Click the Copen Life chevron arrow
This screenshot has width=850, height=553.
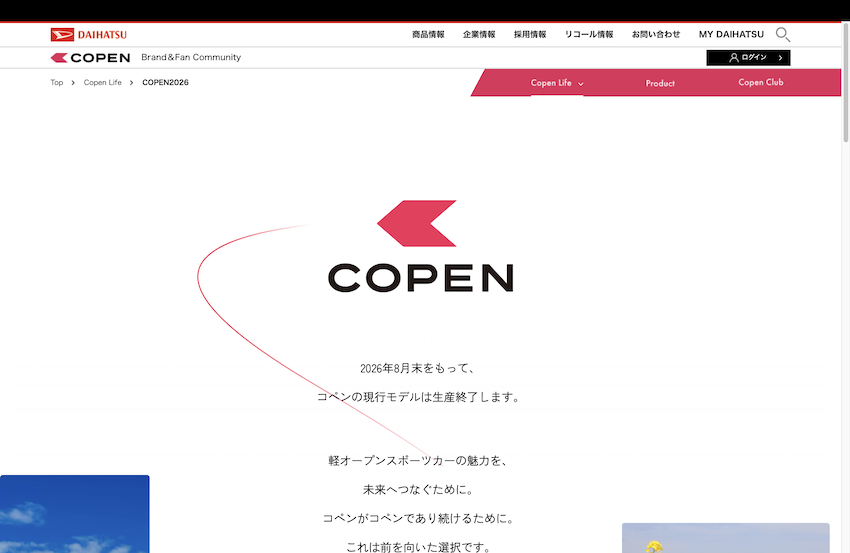click(x=581, y=84)
